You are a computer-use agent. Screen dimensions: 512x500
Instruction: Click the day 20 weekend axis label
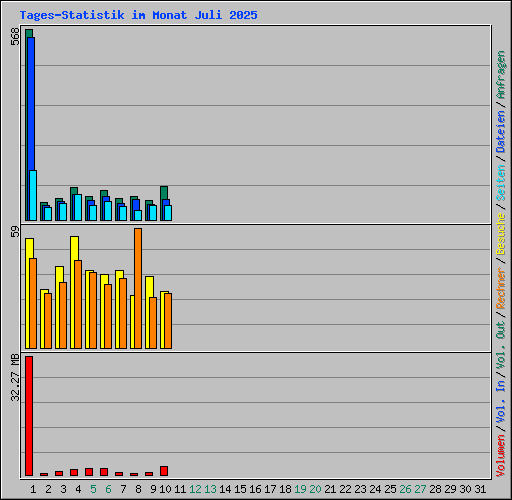315,489
